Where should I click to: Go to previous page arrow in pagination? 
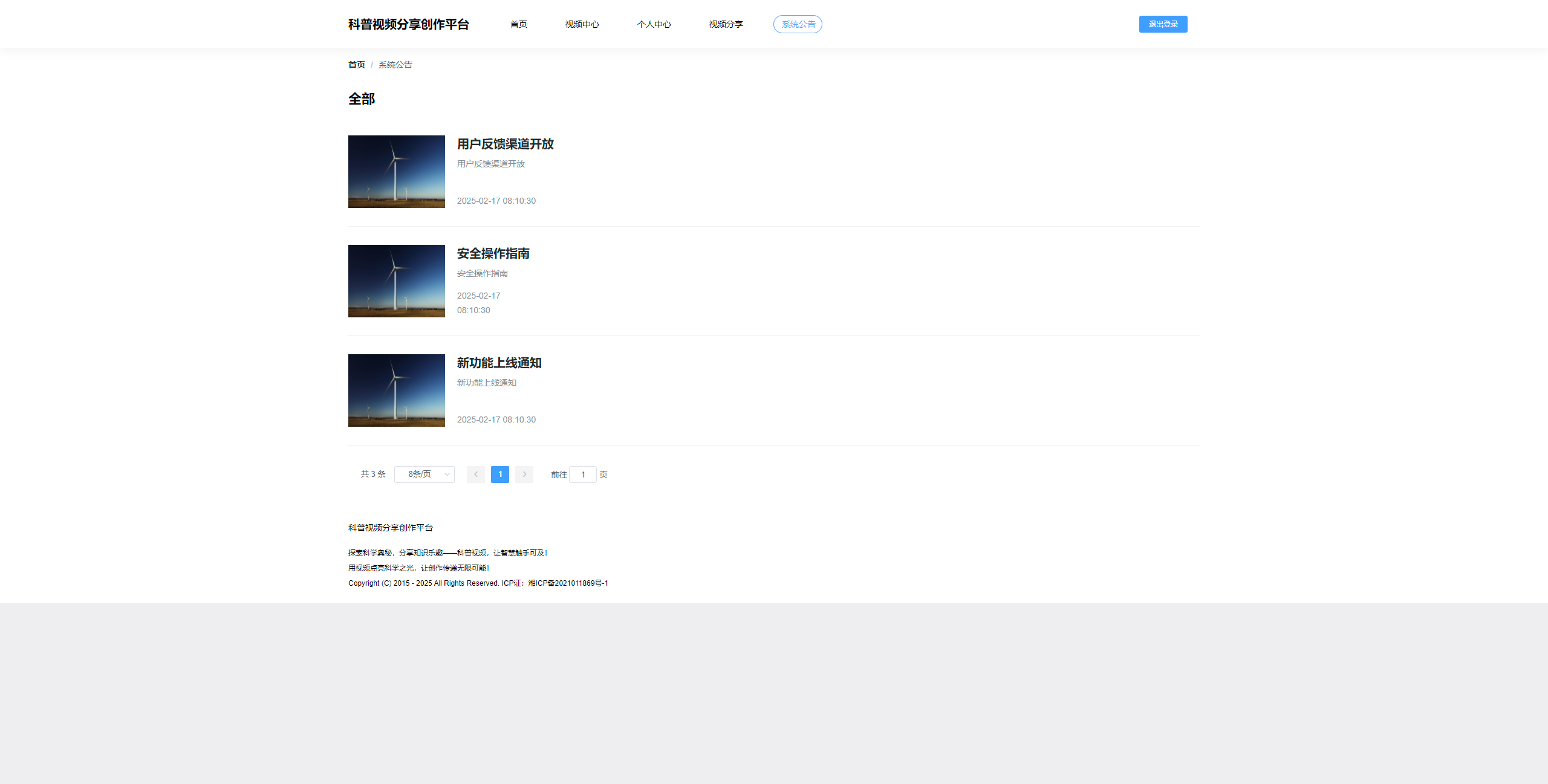(476, 475)
